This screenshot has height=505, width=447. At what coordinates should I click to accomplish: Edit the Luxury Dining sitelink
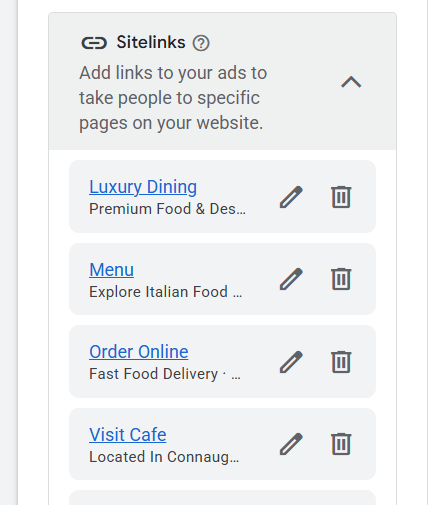tap(291, 197)
